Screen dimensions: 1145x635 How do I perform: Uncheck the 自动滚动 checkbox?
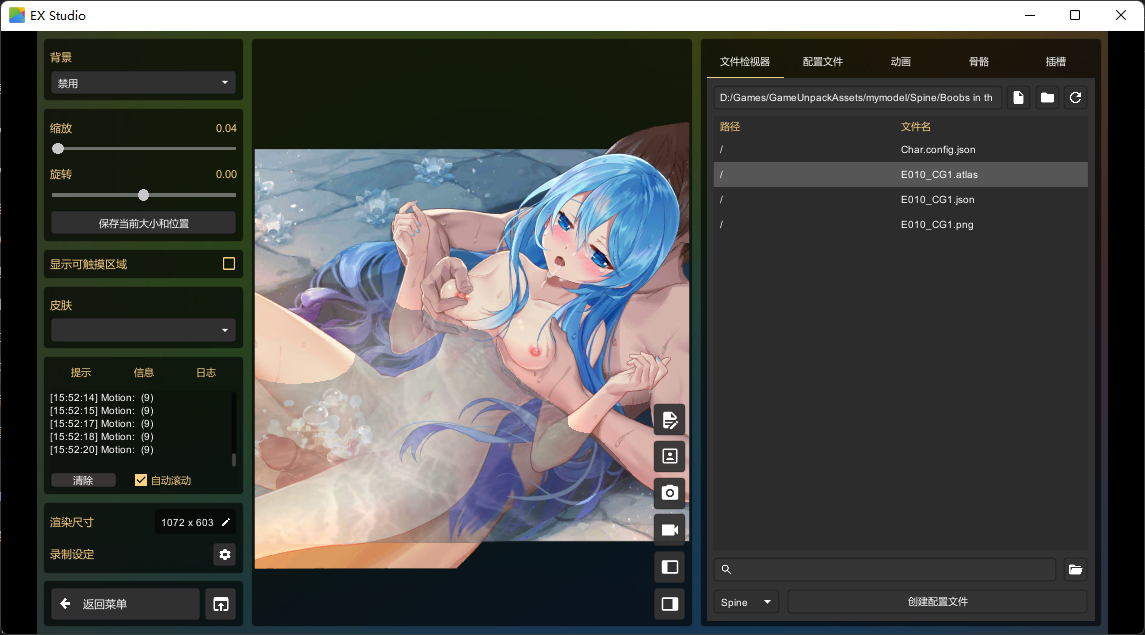(x=141, y=480)
